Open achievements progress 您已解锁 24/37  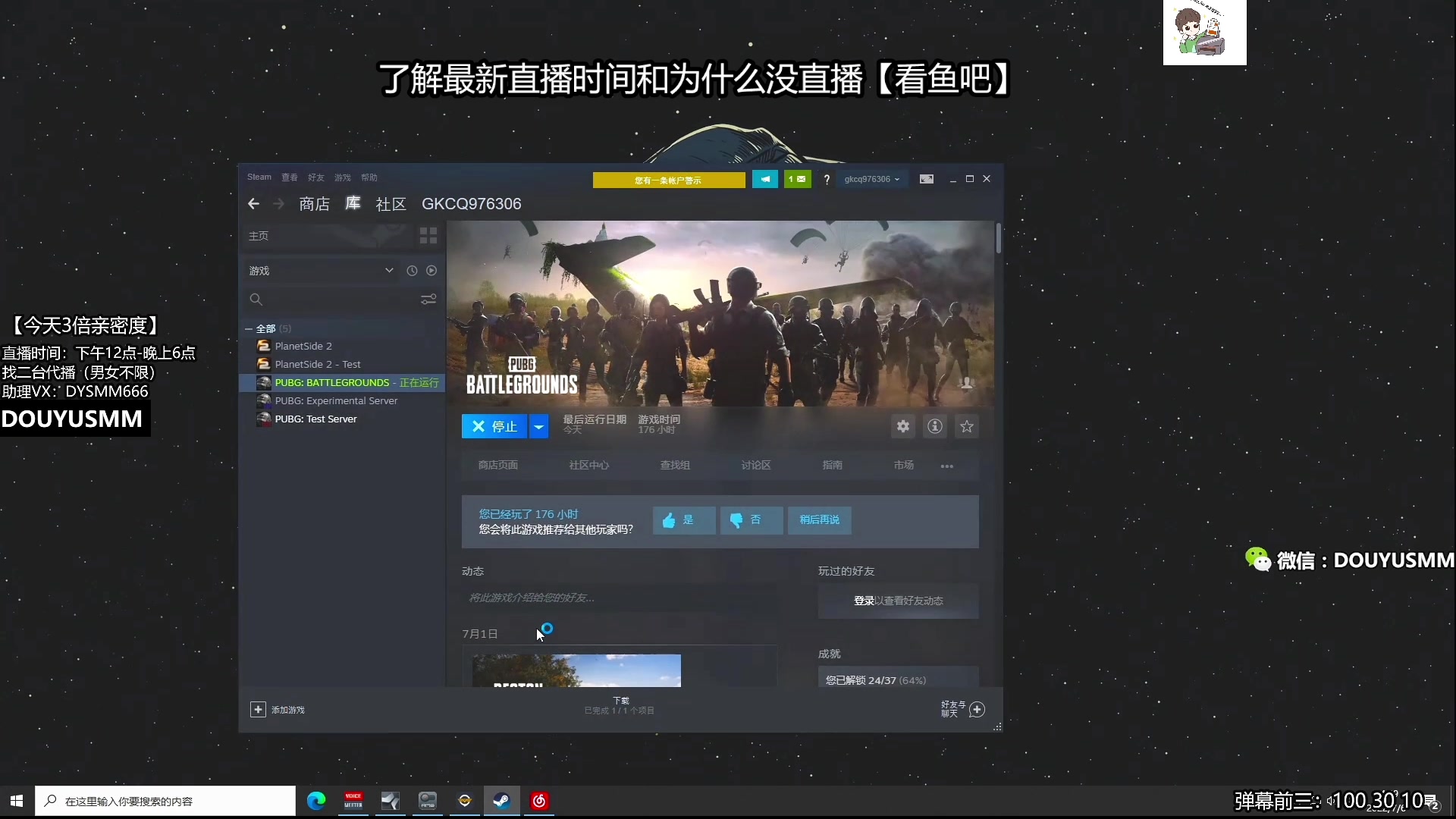(x=898, y=676)
